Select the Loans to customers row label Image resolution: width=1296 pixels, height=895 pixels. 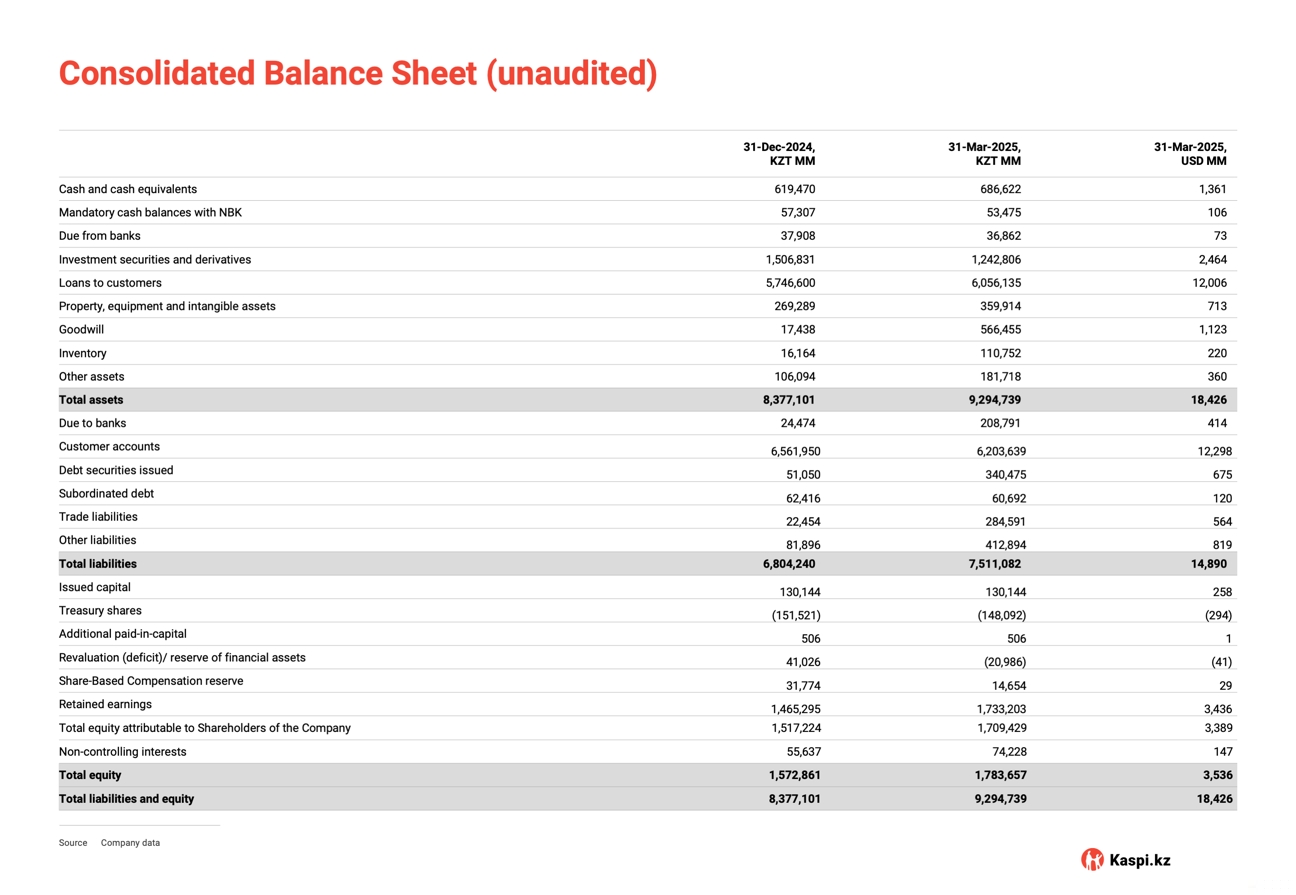110,283
